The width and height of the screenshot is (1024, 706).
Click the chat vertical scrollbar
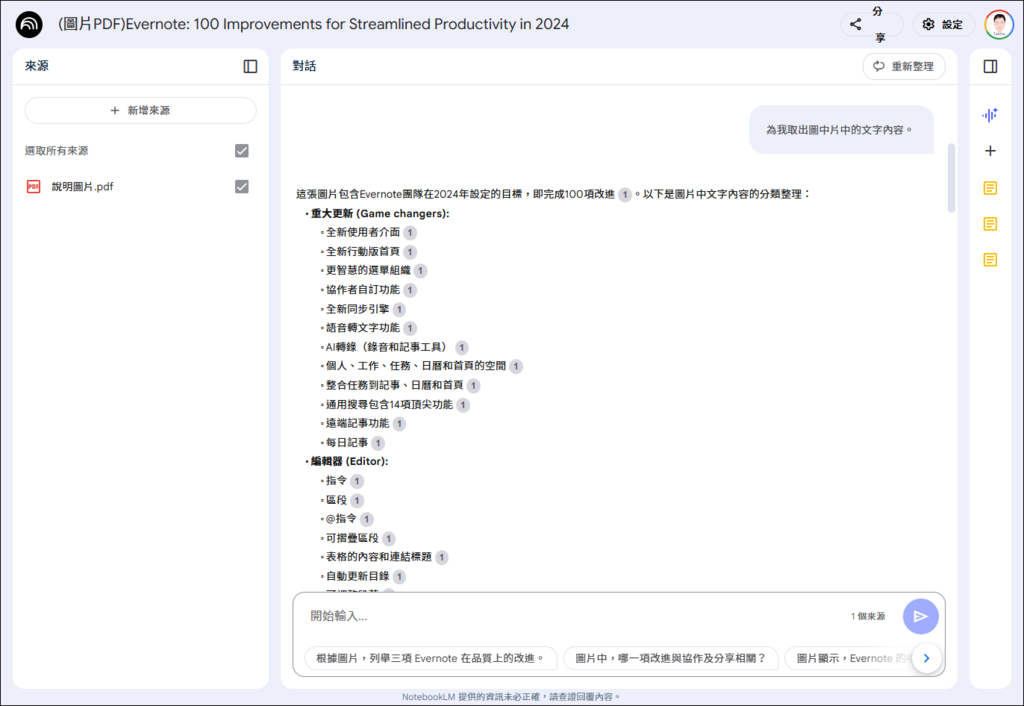pos(951,178)
